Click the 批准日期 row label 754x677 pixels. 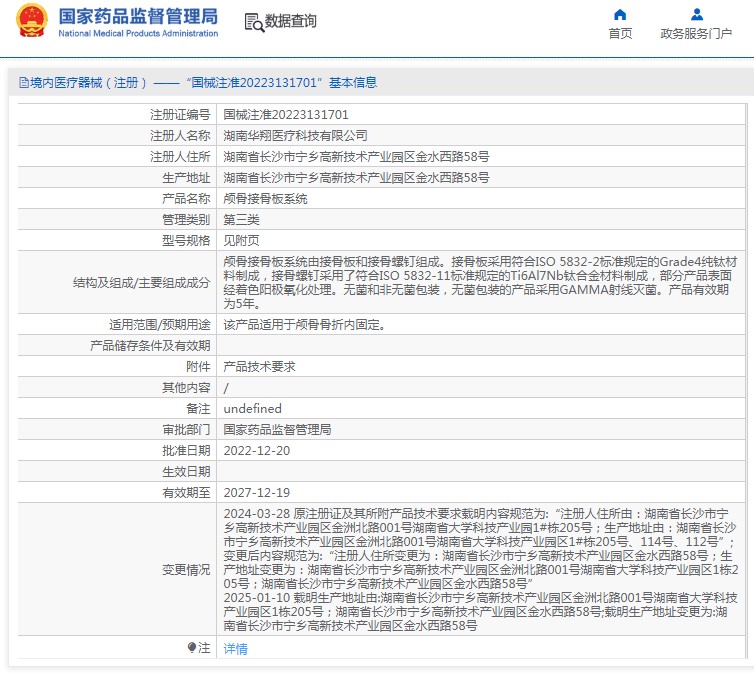[x=186, y=451]
